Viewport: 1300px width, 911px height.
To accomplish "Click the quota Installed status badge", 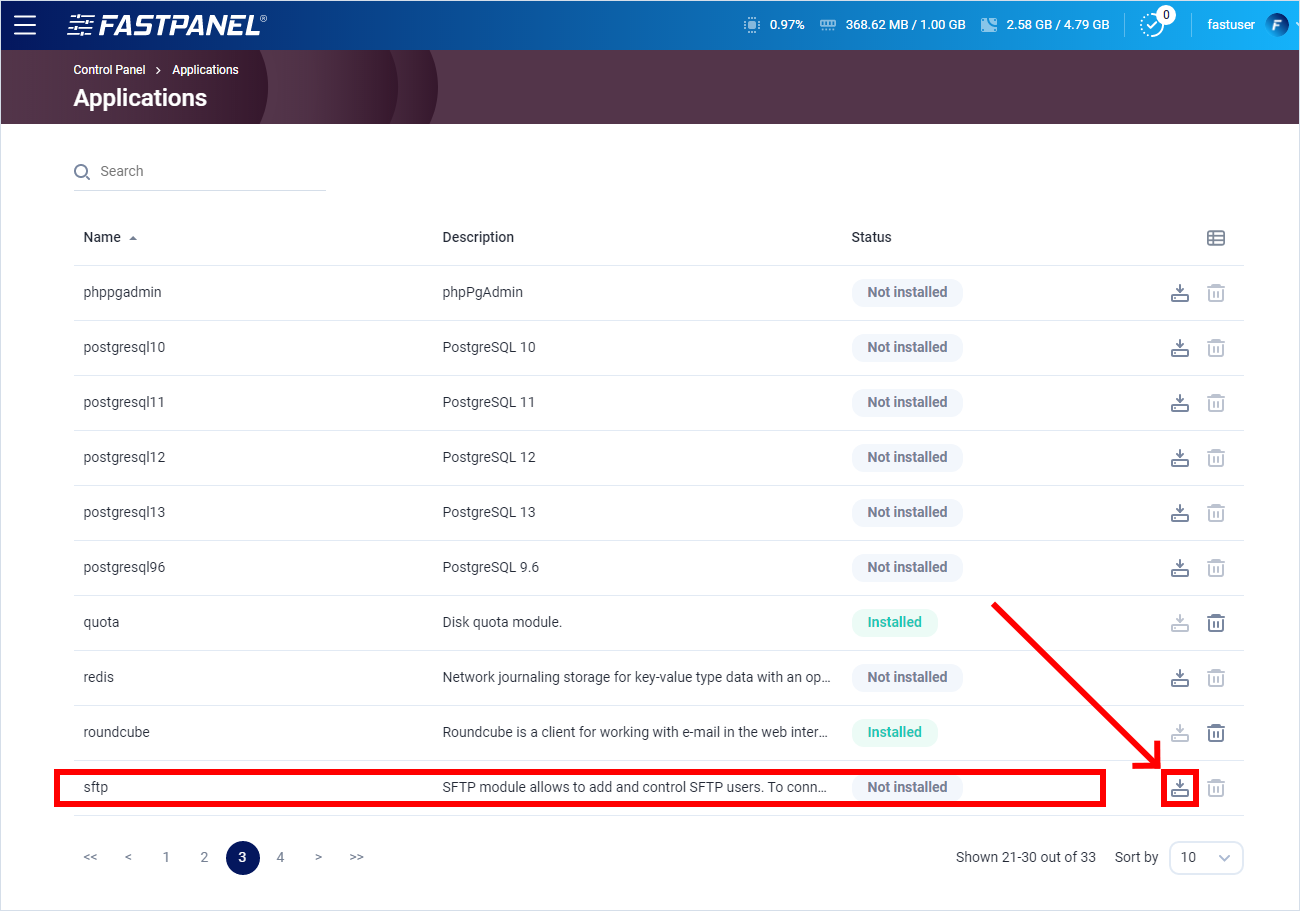I will click(894, 623).
